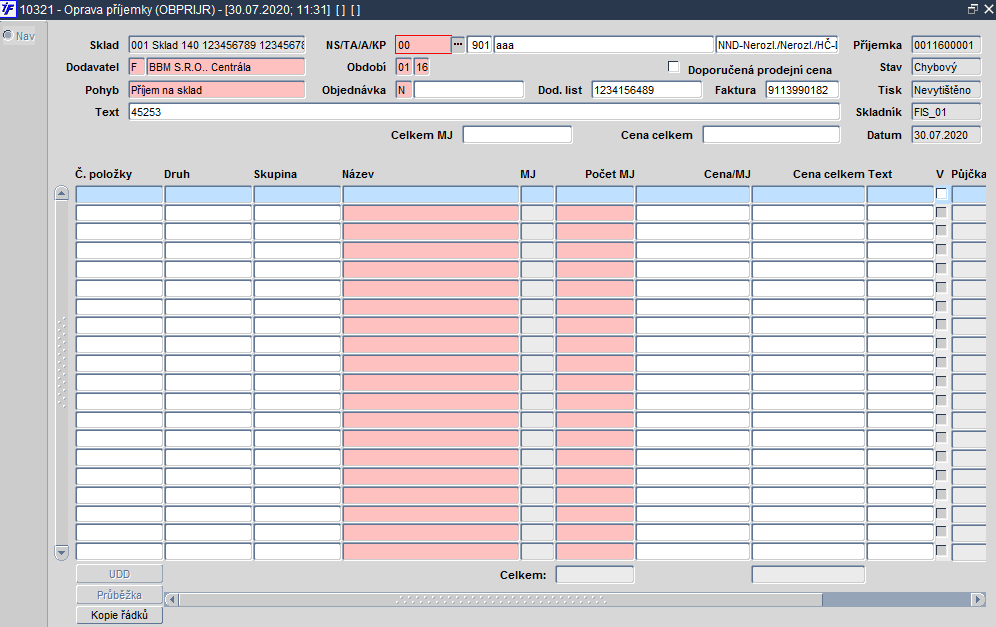This screenshot has height=627, width=996.
Task: Click the Počet MJ column header text
Action: click(610, 174)
